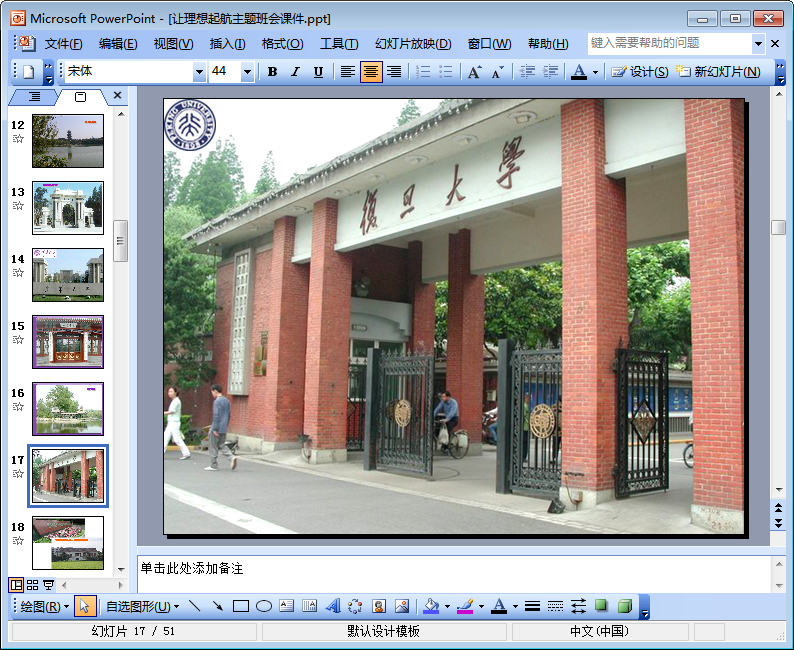Open the View menu
Screen dimensions: 794x650
tap(173, 44)
